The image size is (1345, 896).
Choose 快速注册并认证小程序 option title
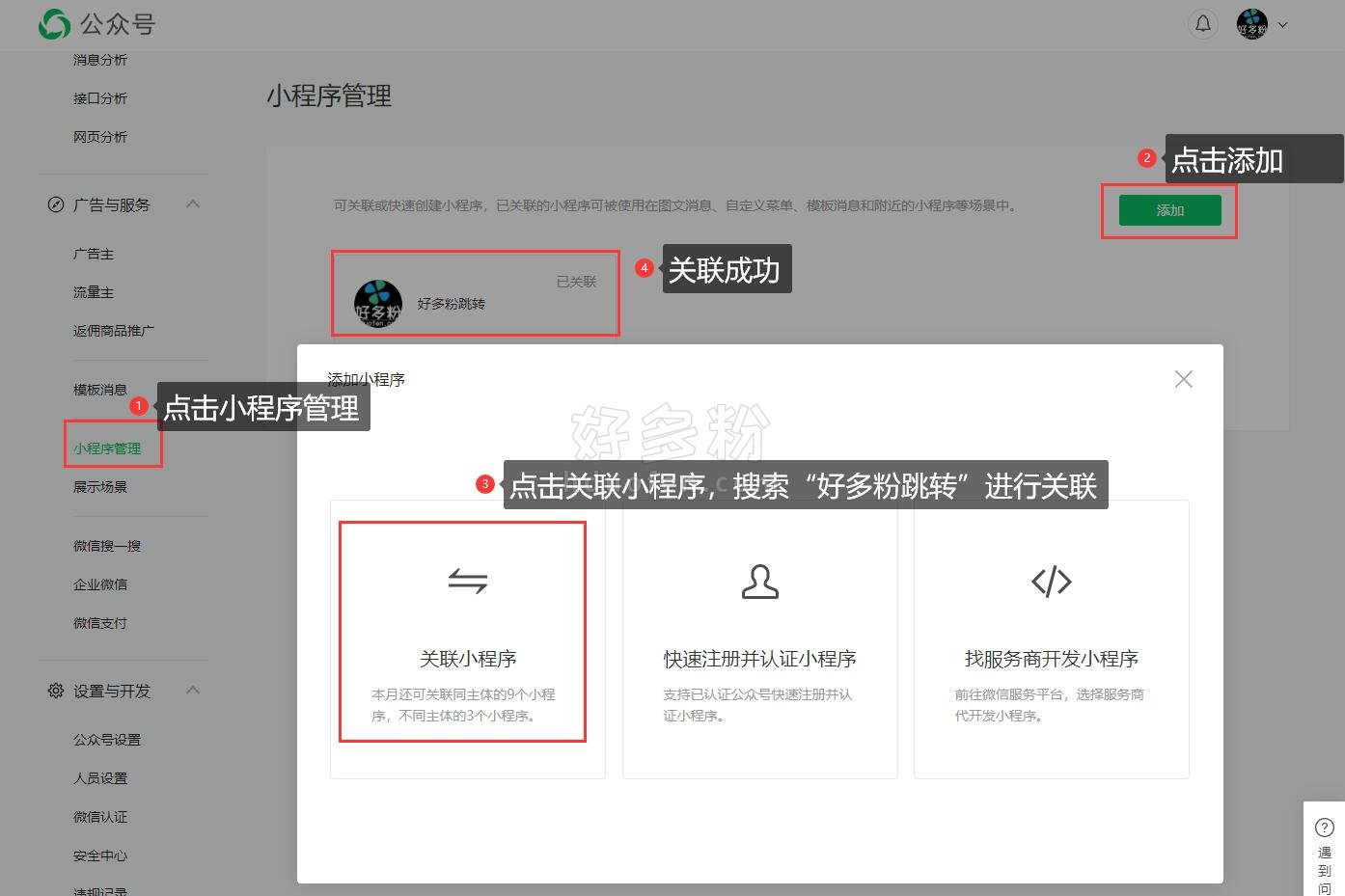[x=760, y=659]
